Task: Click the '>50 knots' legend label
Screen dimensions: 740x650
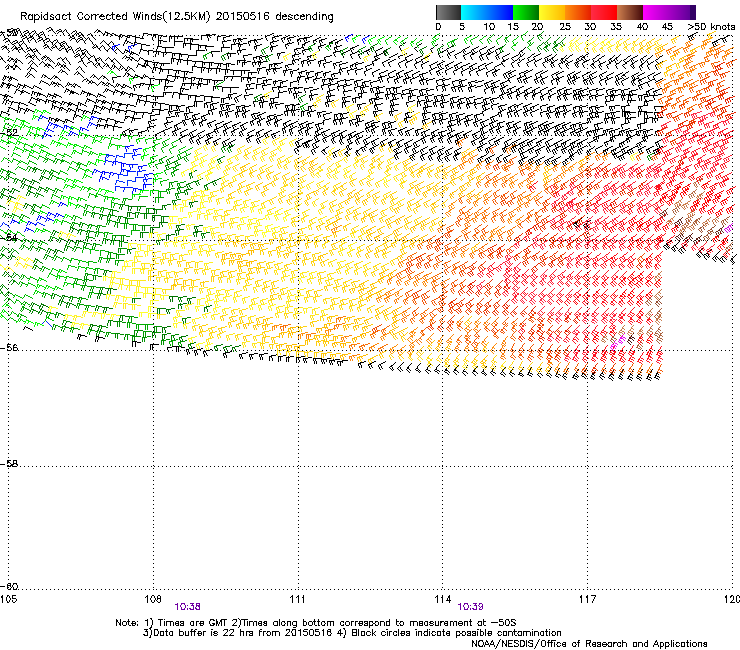Action: coord(711,27)
